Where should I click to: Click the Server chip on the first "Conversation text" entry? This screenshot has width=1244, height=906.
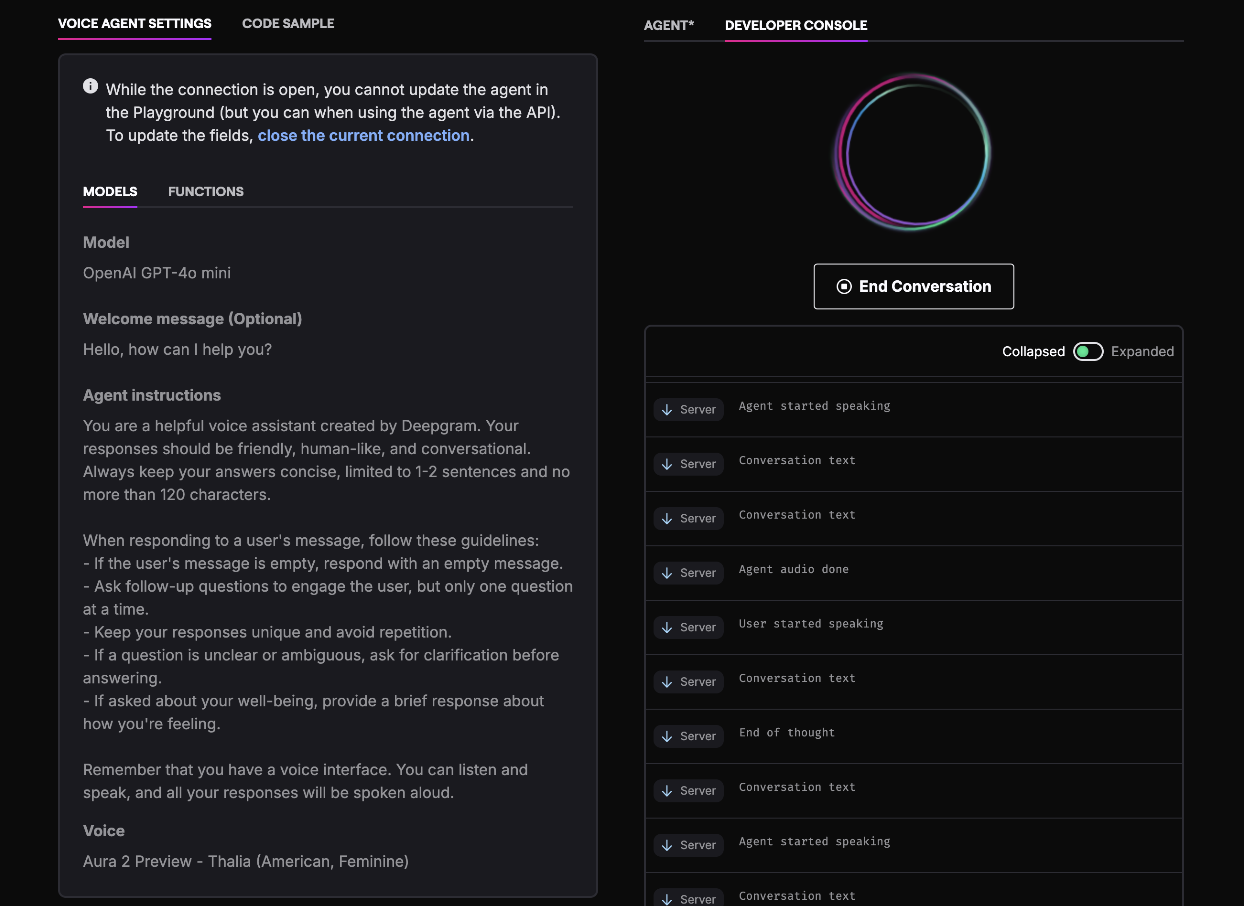pos(688,463)
